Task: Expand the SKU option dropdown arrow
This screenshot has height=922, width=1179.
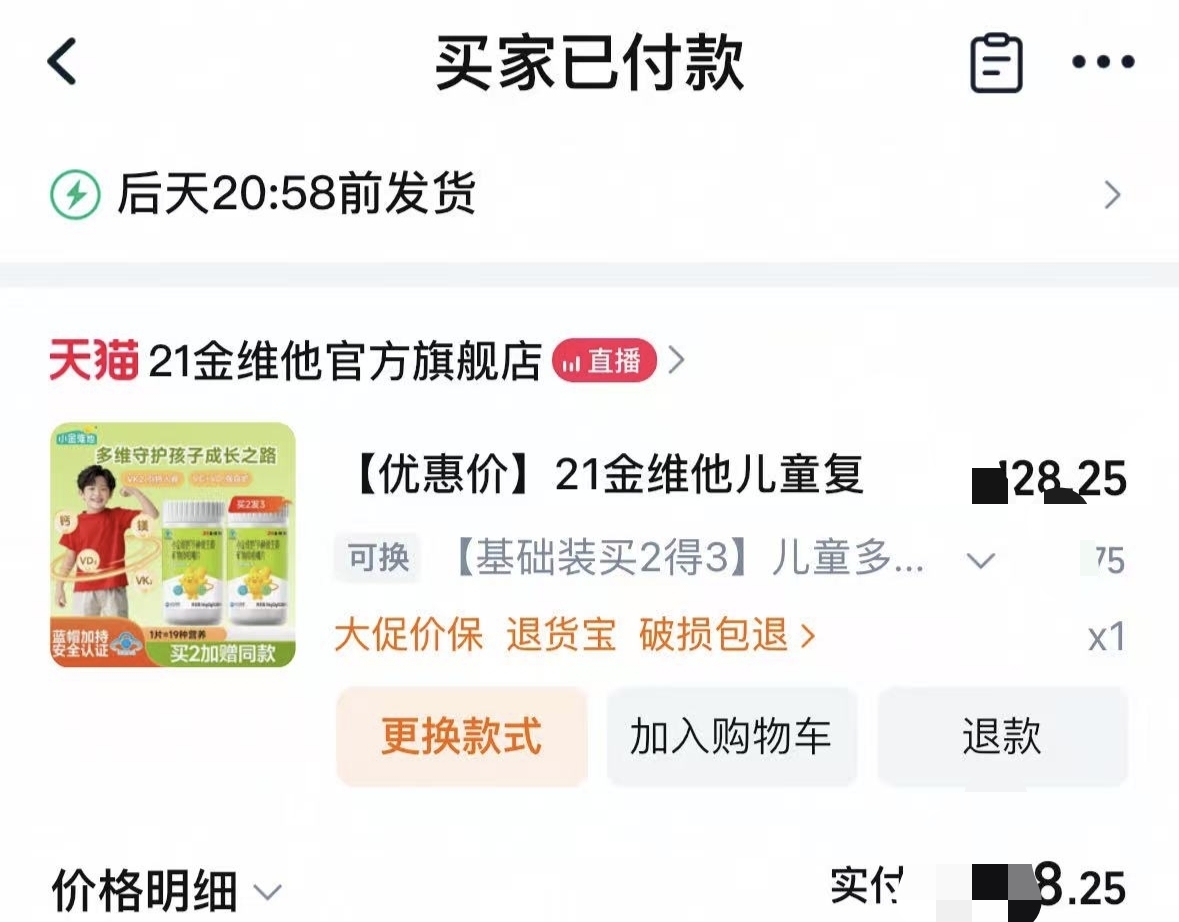Action: tap(980, 560)
